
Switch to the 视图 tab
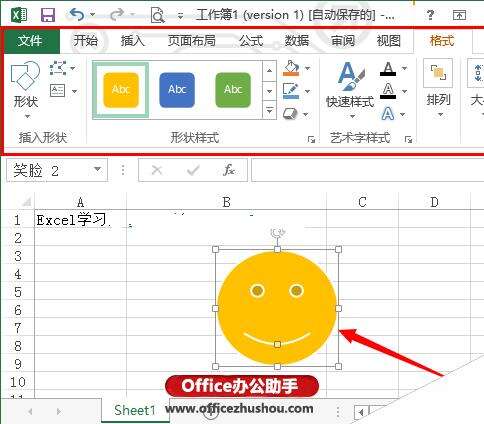(389, 41)
